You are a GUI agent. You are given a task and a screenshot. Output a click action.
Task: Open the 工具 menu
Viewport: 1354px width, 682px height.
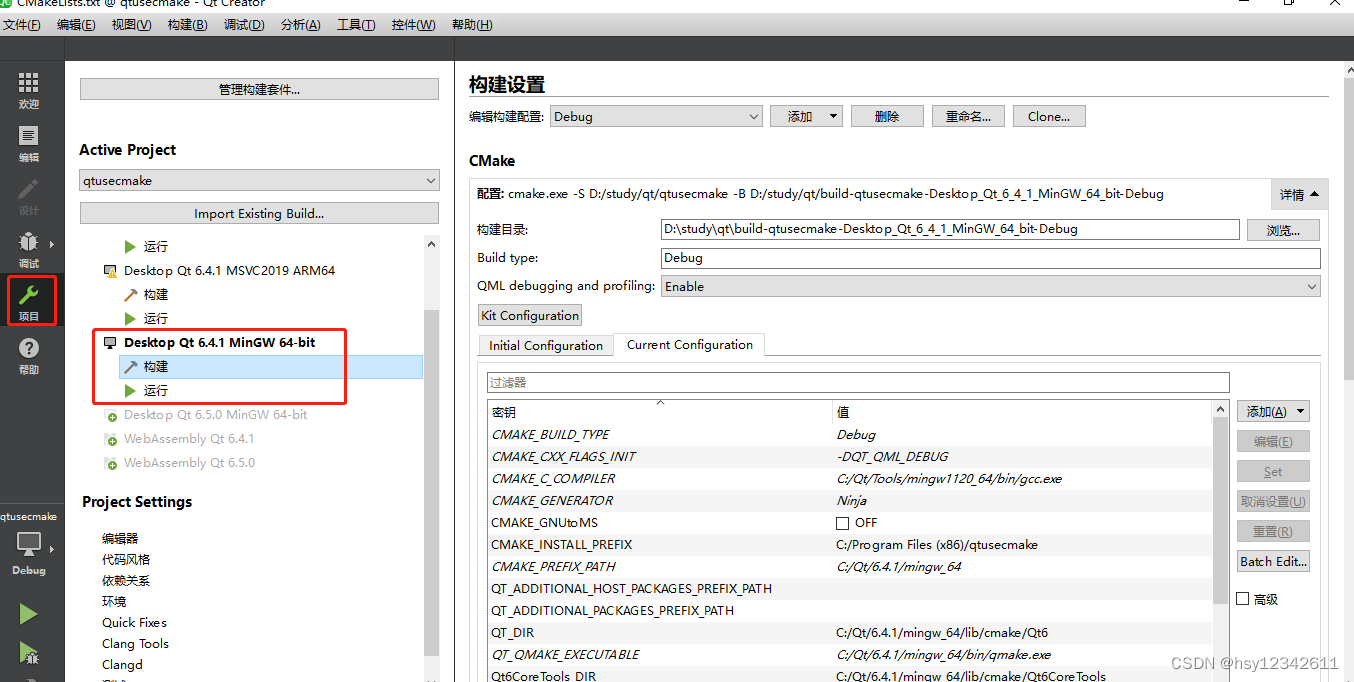pyautogui.click(x=356, y=24)
